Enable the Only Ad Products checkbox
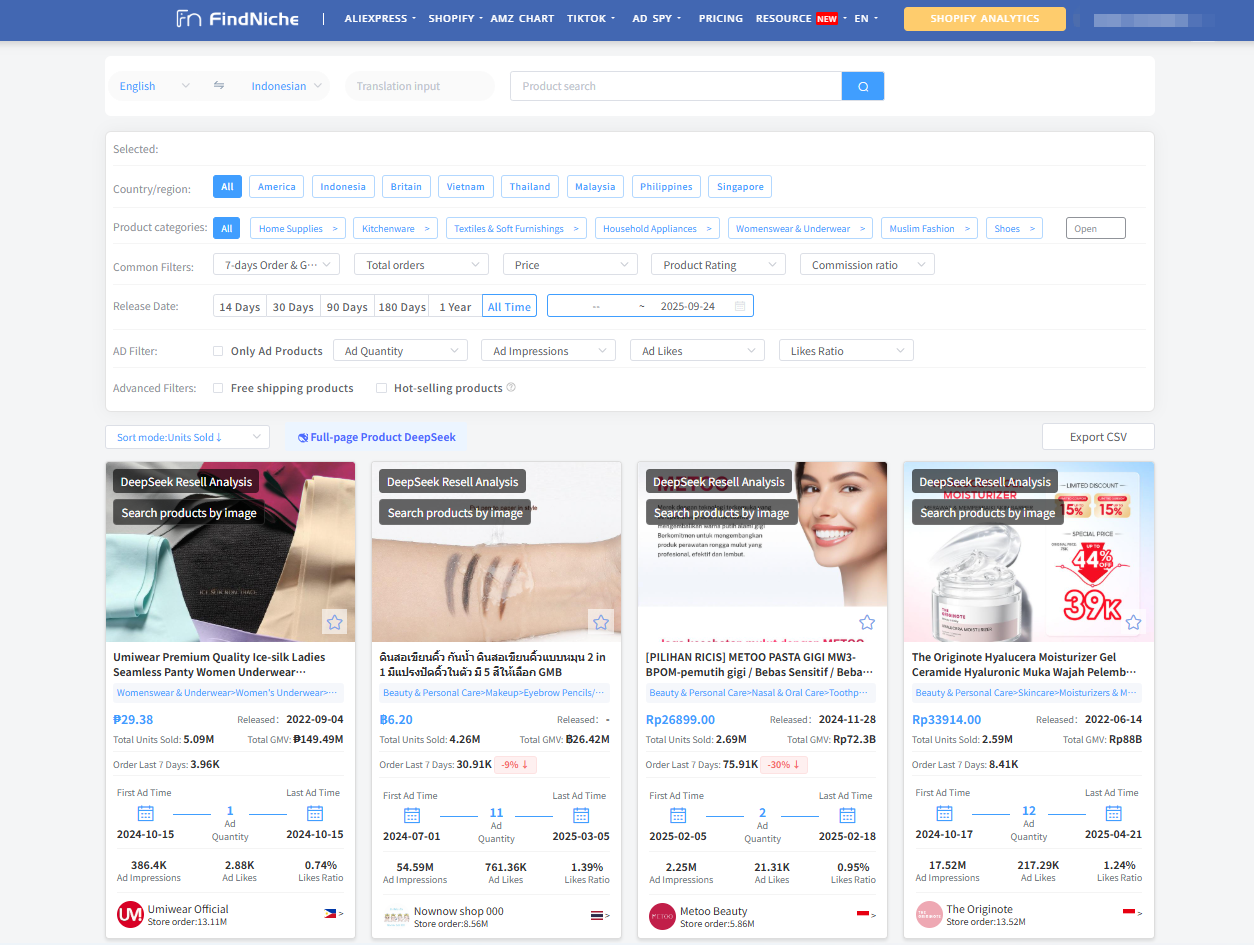Image resolution: width=1254 pixels, height=945 pixels. [x=218, y=351]
